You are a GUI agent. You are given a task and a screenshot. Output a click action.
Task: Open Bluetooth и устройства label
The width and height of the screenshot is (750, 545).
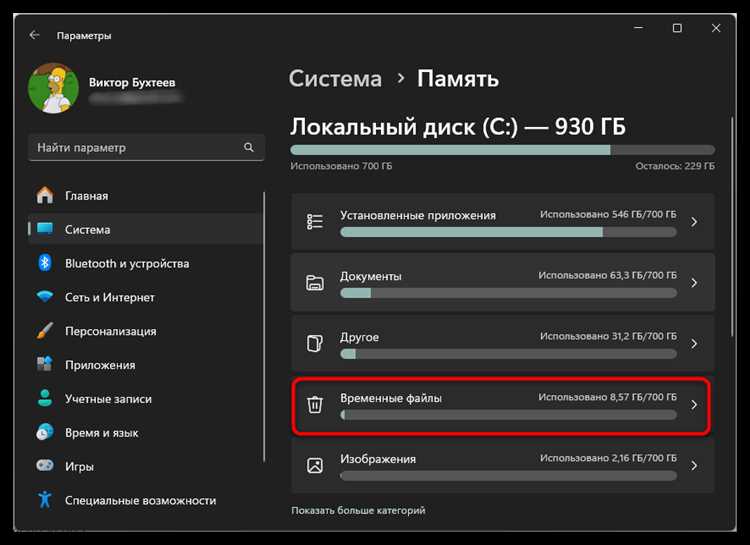pyautogui.click(x=127, y=264)
